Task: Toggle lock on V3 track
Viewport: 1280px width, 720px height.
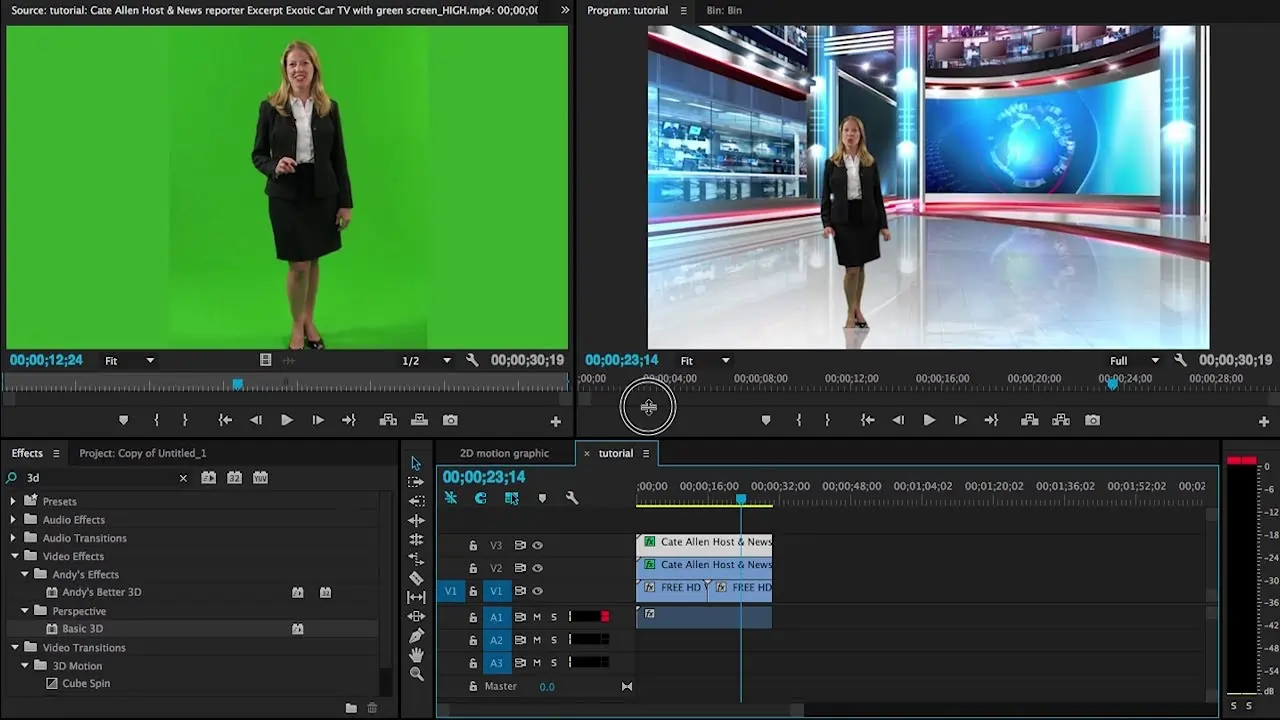Action: (x=473, y=545)
